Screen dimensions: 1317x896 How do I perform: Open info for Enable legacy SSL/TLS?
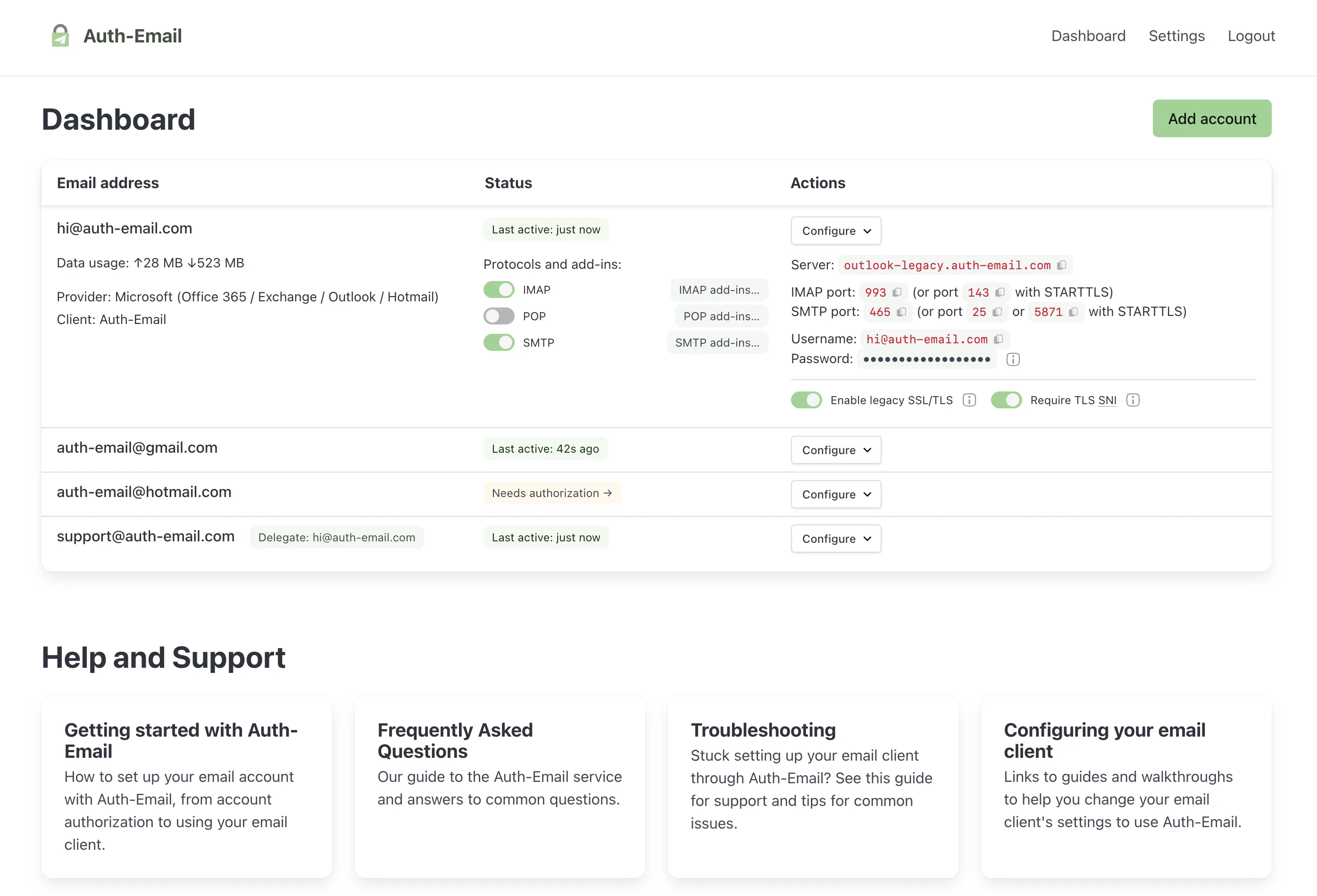click(969, 400)
